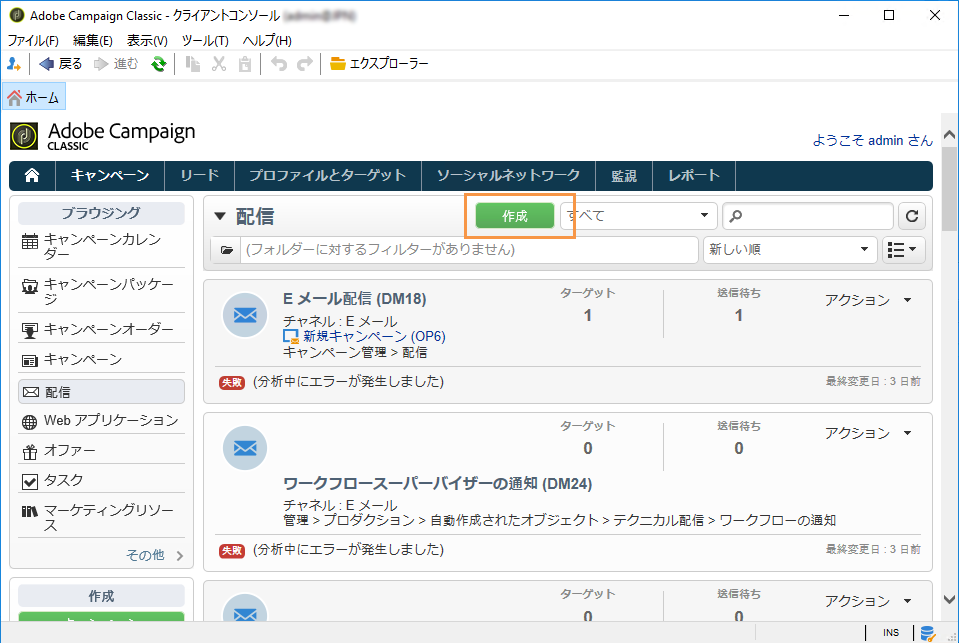
Task: Select 配信 in the sidebar
Action: coord(102,392)
